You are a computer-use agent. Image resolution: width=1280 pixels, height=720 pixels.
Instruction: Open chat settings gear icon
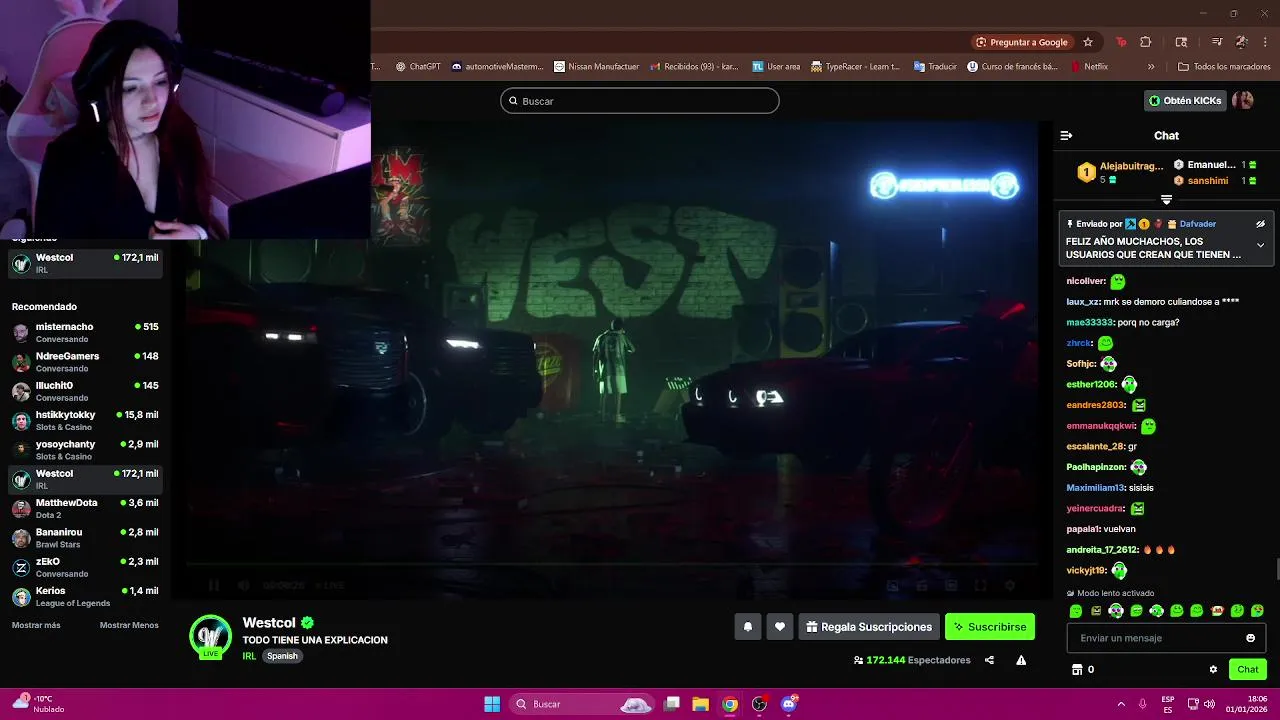coord(1213,670)
